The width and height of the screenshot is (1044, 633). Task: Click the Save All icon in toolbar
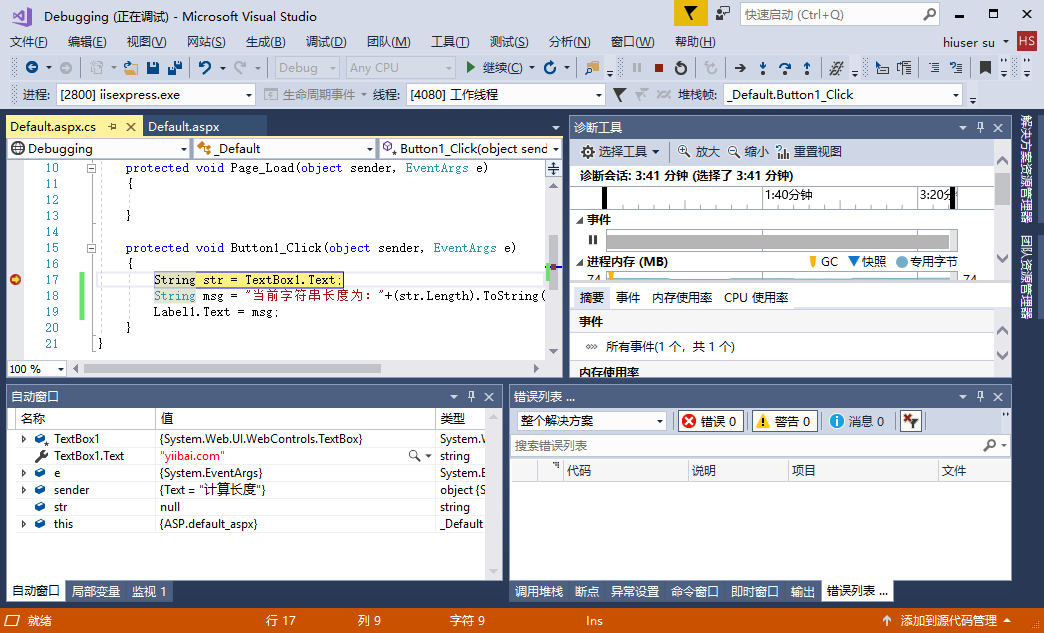(175, 68)
